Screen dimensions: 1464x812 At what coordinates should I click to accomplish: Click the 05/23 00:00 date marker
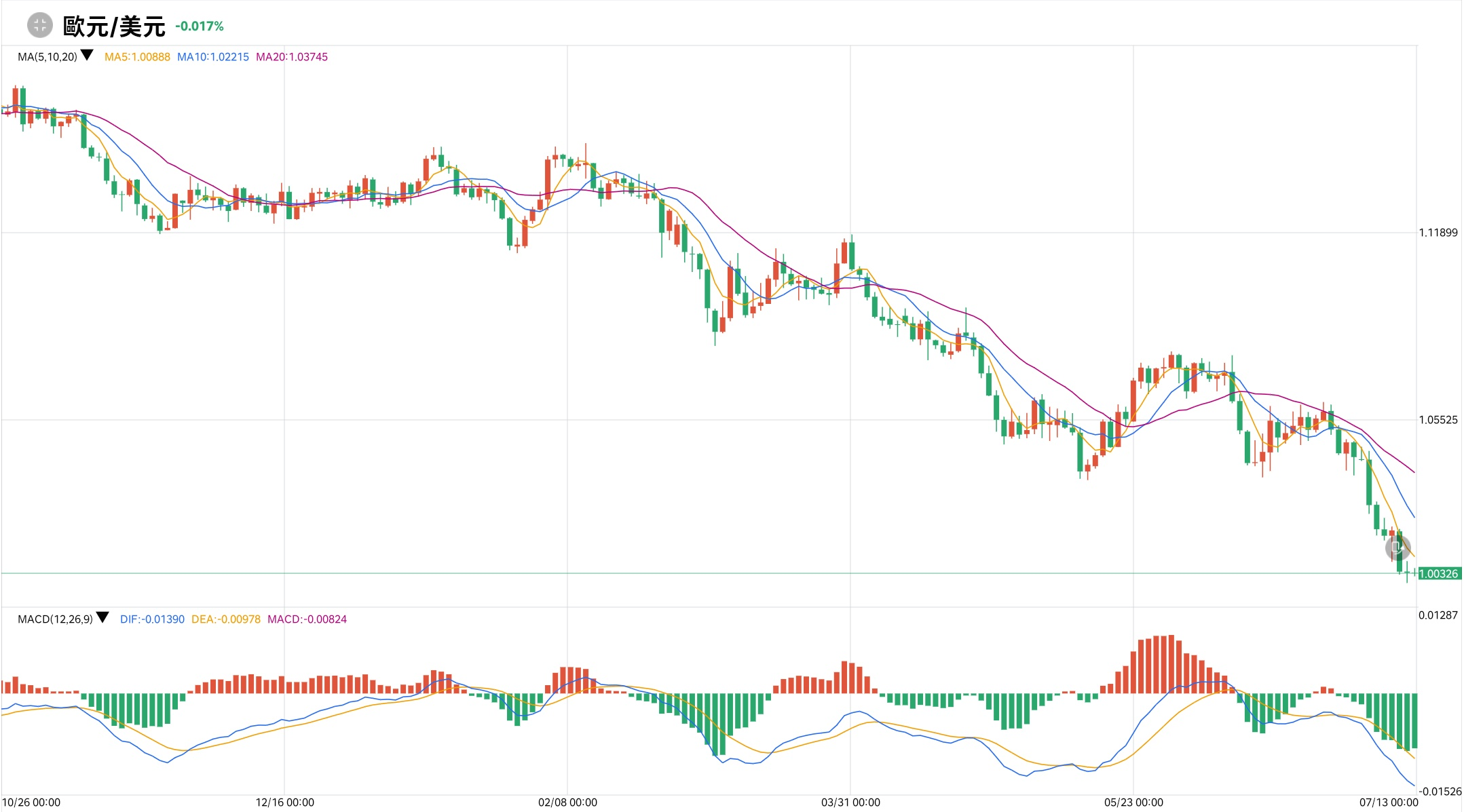[x=1133, y=803]
